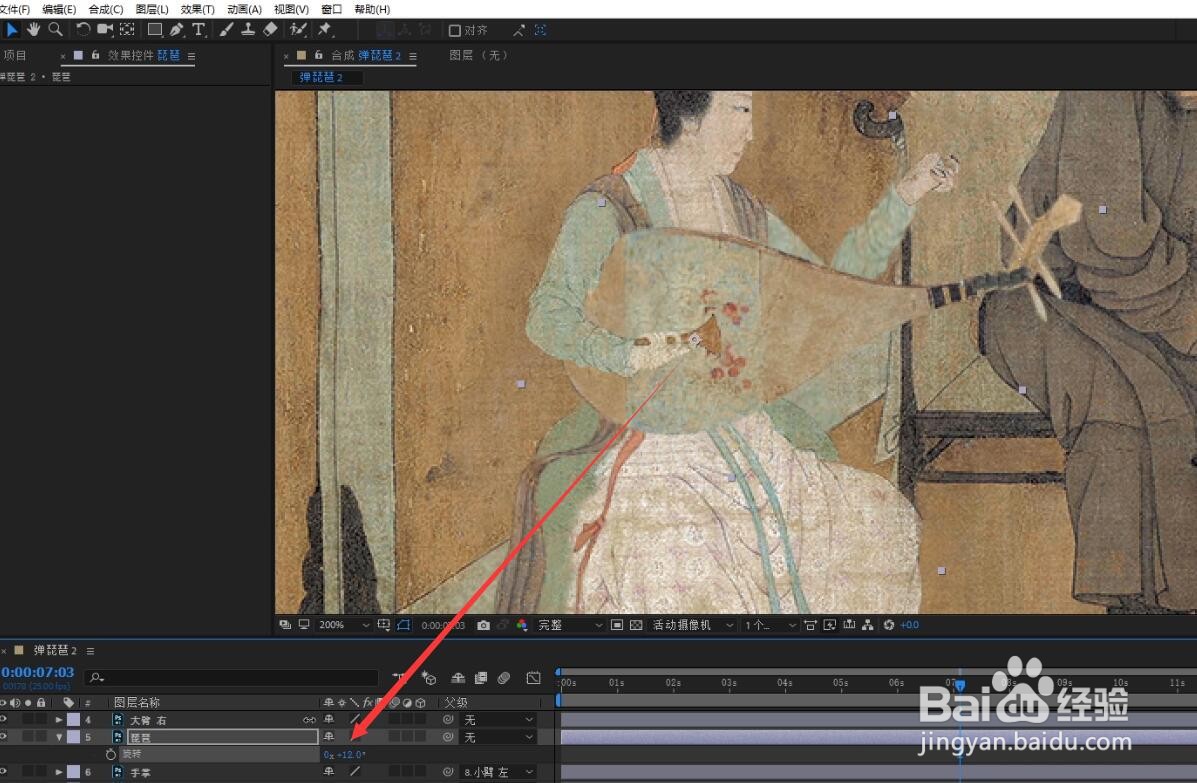Select the Brush tool
The image size is (1197, 783).
point(226,30)
